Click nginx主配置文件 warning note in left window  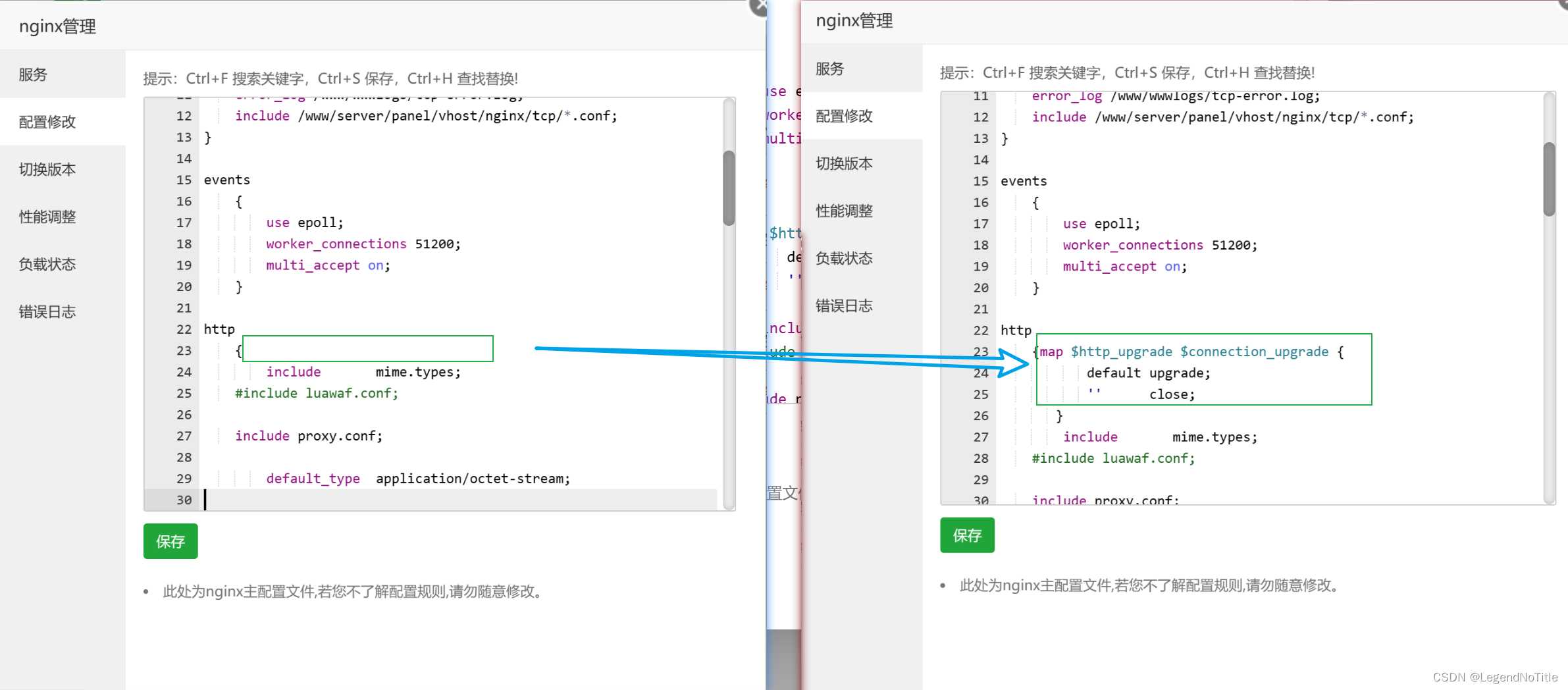point(355,591)
